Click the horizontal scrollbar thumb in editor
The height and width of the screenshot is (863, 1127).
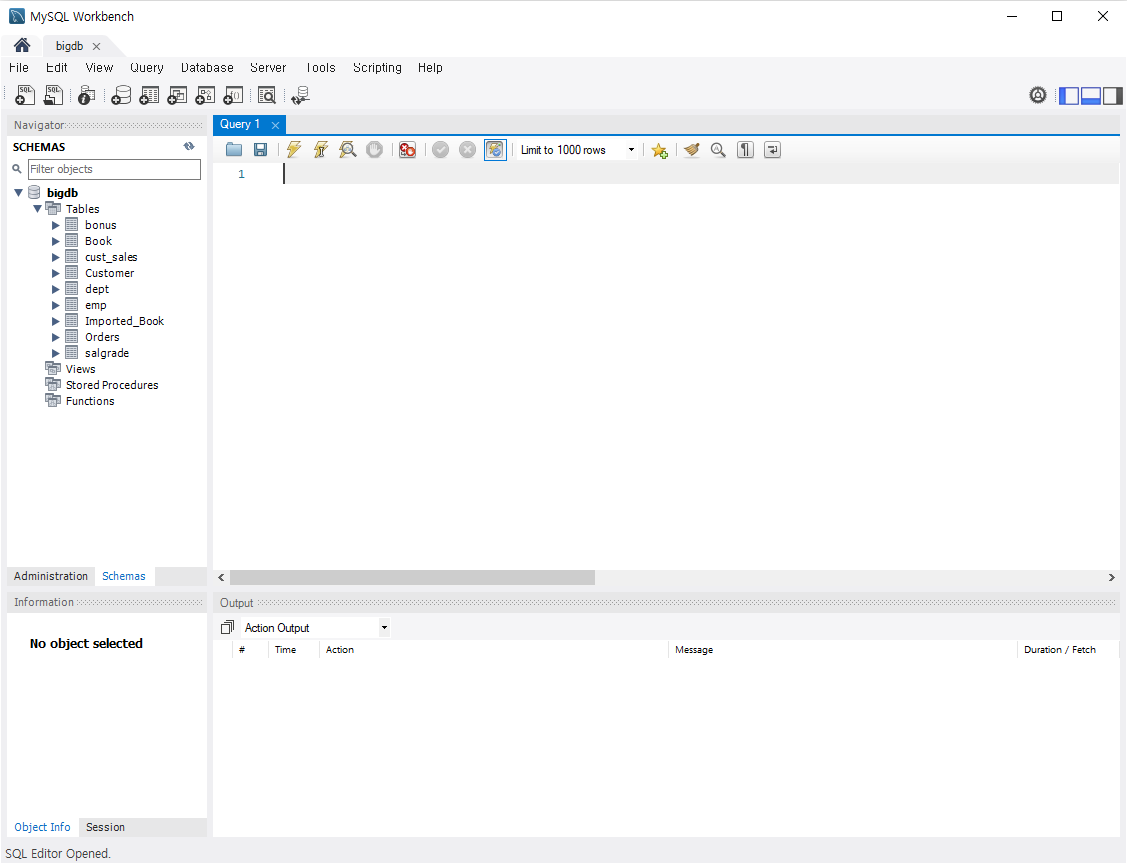point(412,578)
